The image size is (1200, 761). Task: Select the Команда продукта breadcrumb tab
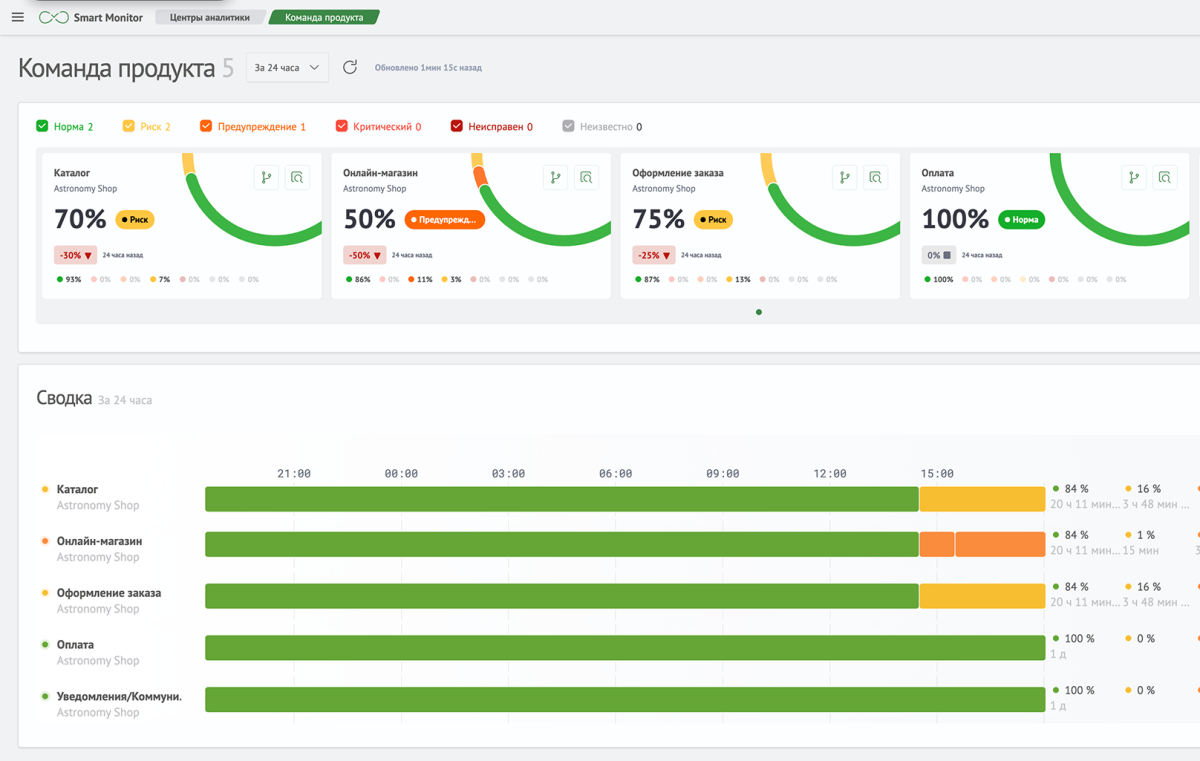[x=324, y=17]
